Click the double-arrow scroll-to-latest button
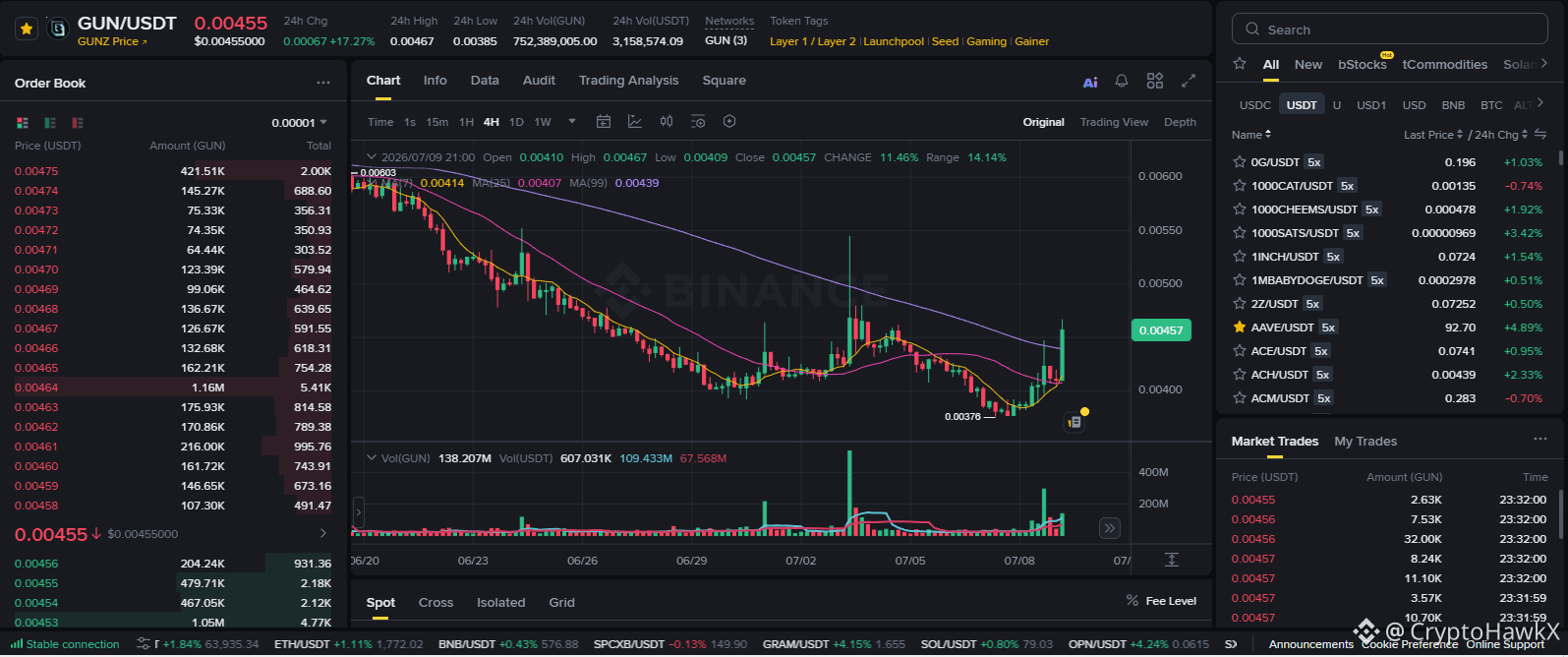The width and height of the screenshot is (1568, 657). tap(1109, 528)
